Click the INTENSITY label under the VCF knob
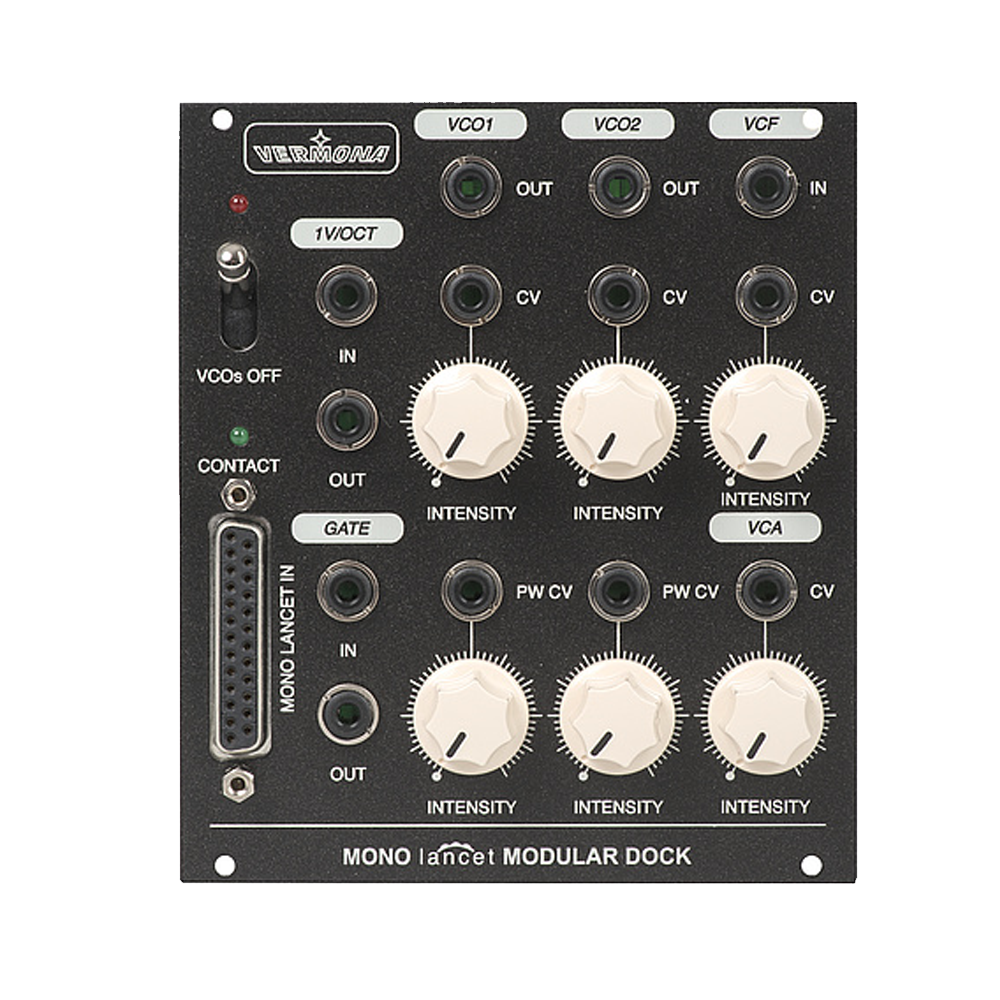 point(765,499)
